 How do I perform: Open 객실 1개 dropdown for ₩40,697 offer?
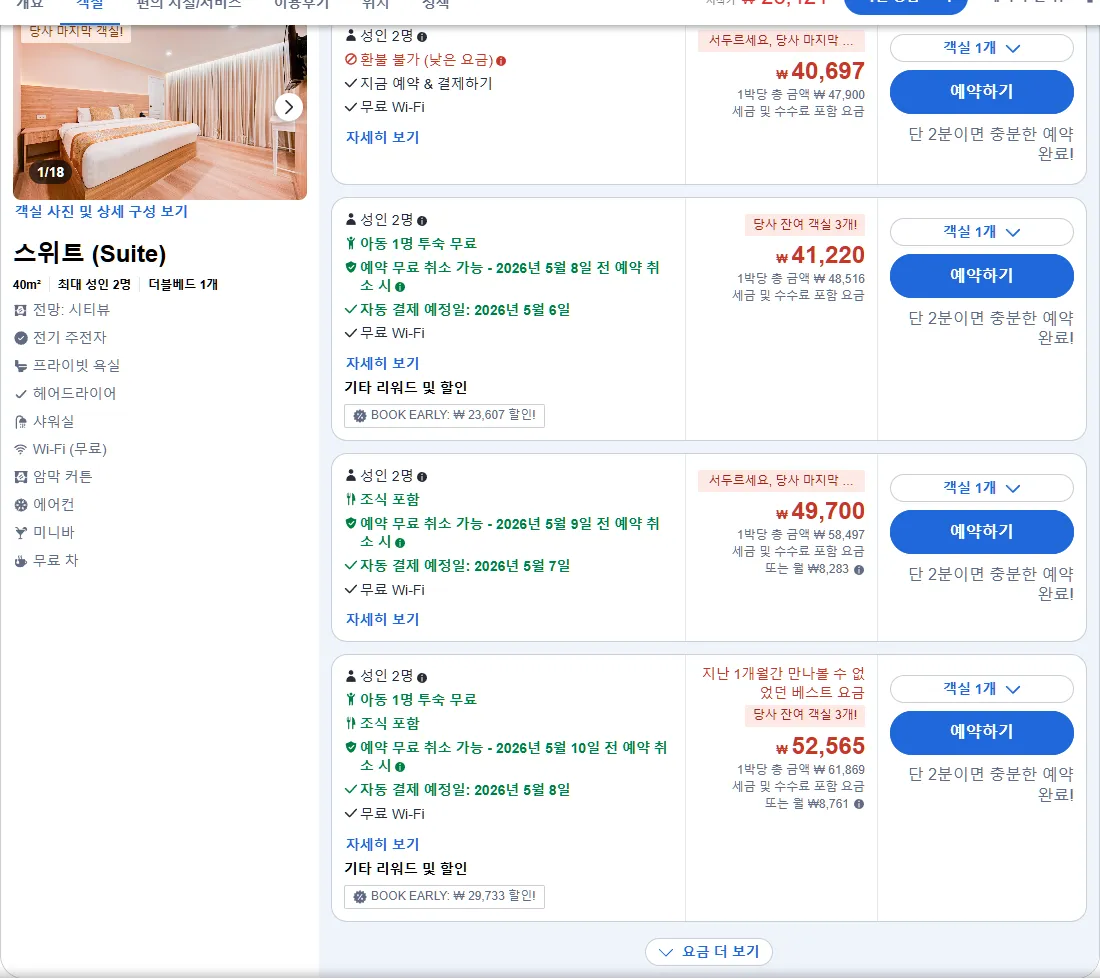coord(981,48)
